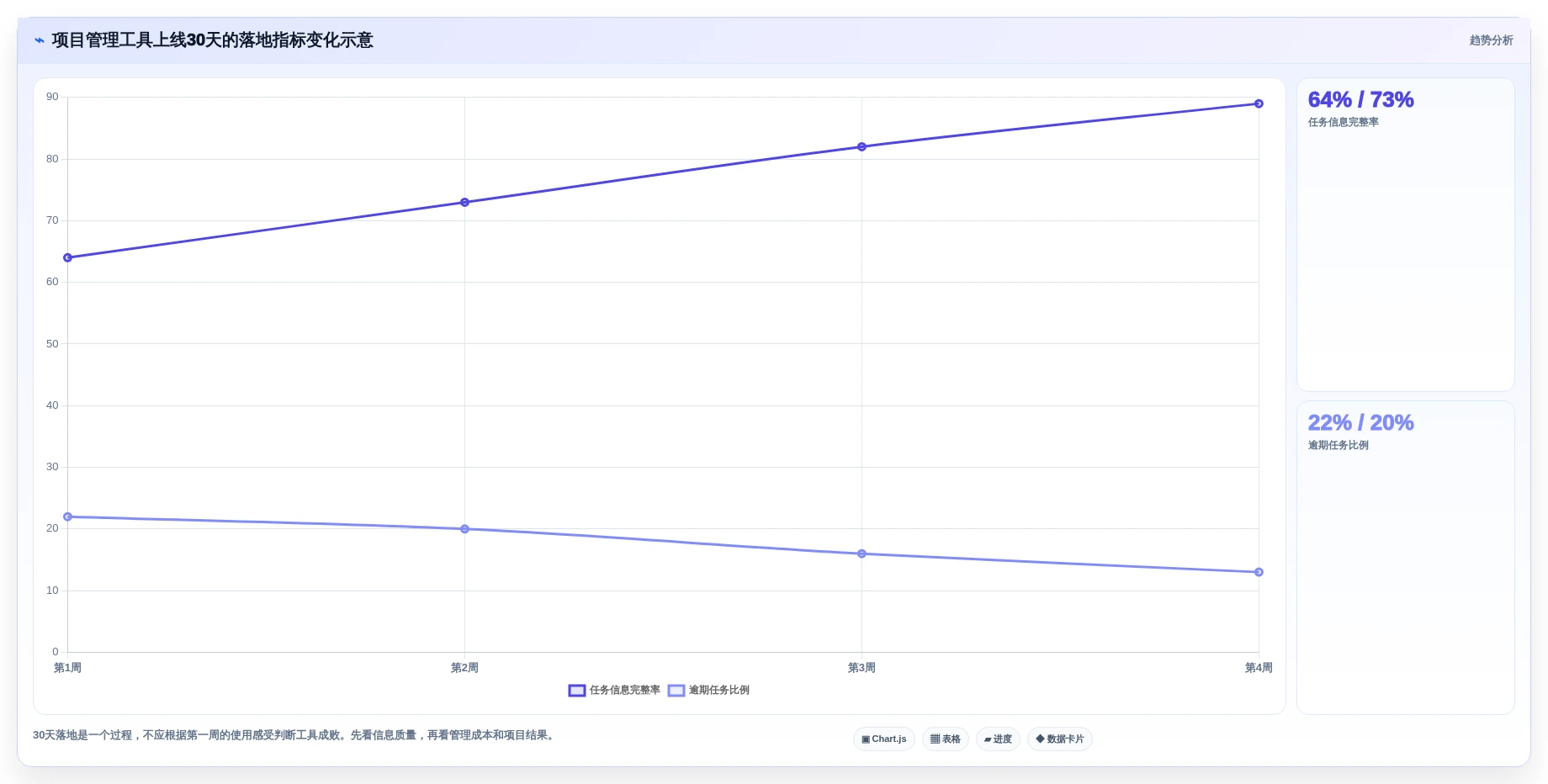Image resolution: width=1548 pixels, height=784 pixels.
Task: Click the 第3周 point on completeness line
Action: coord(861,147)
